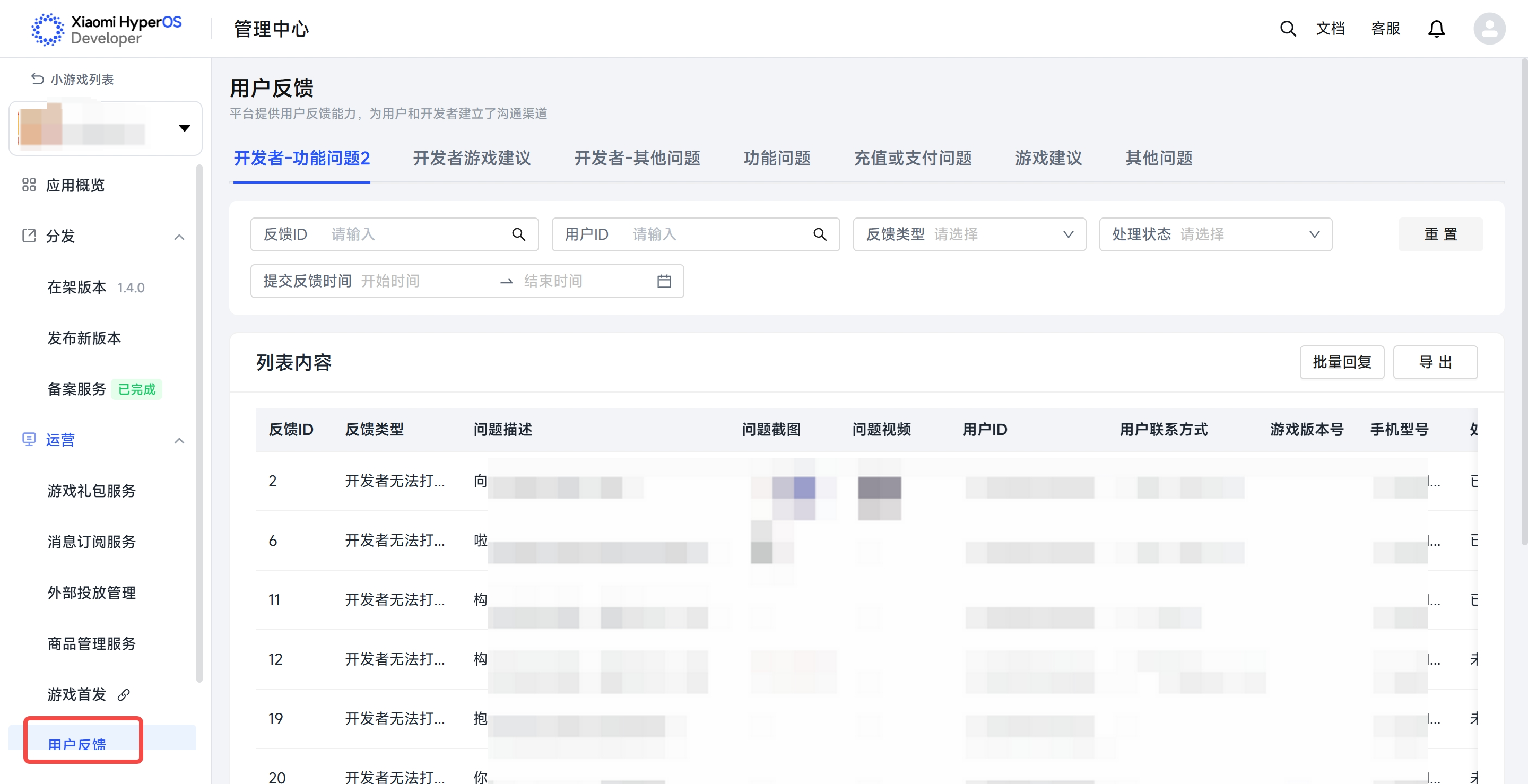1528x784 pixels.
Task: Open 应用概览 in sidebar
Action: [75, 186]
